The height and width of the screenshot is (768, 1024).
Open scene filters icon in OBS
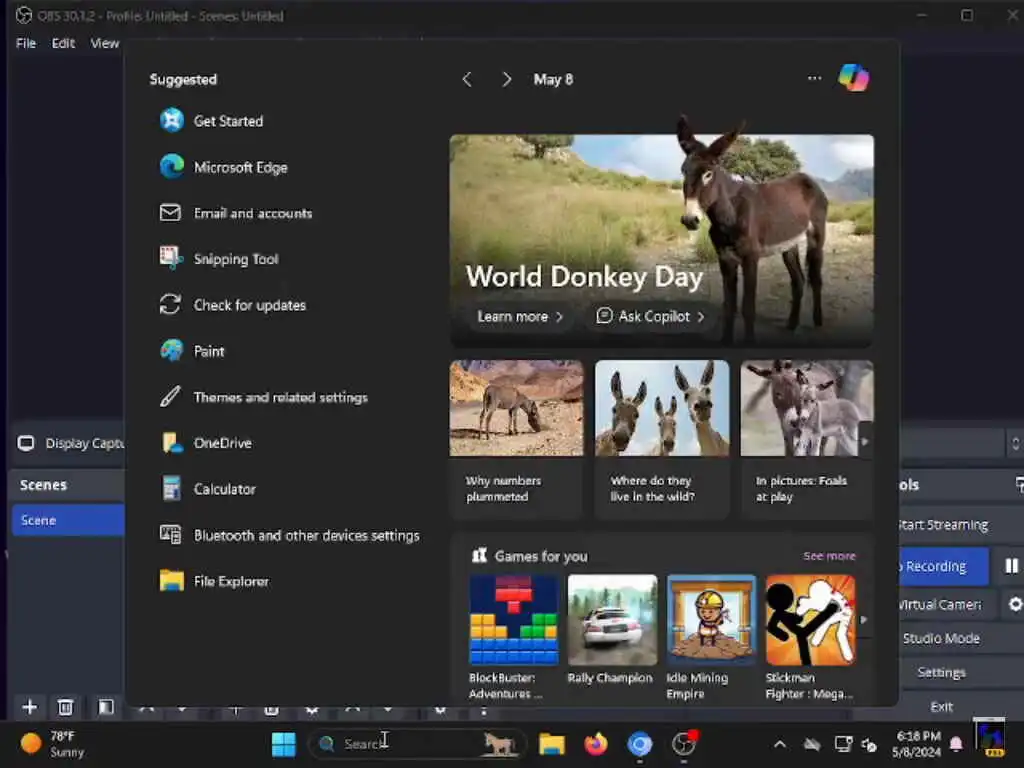(x=106, y=707)
